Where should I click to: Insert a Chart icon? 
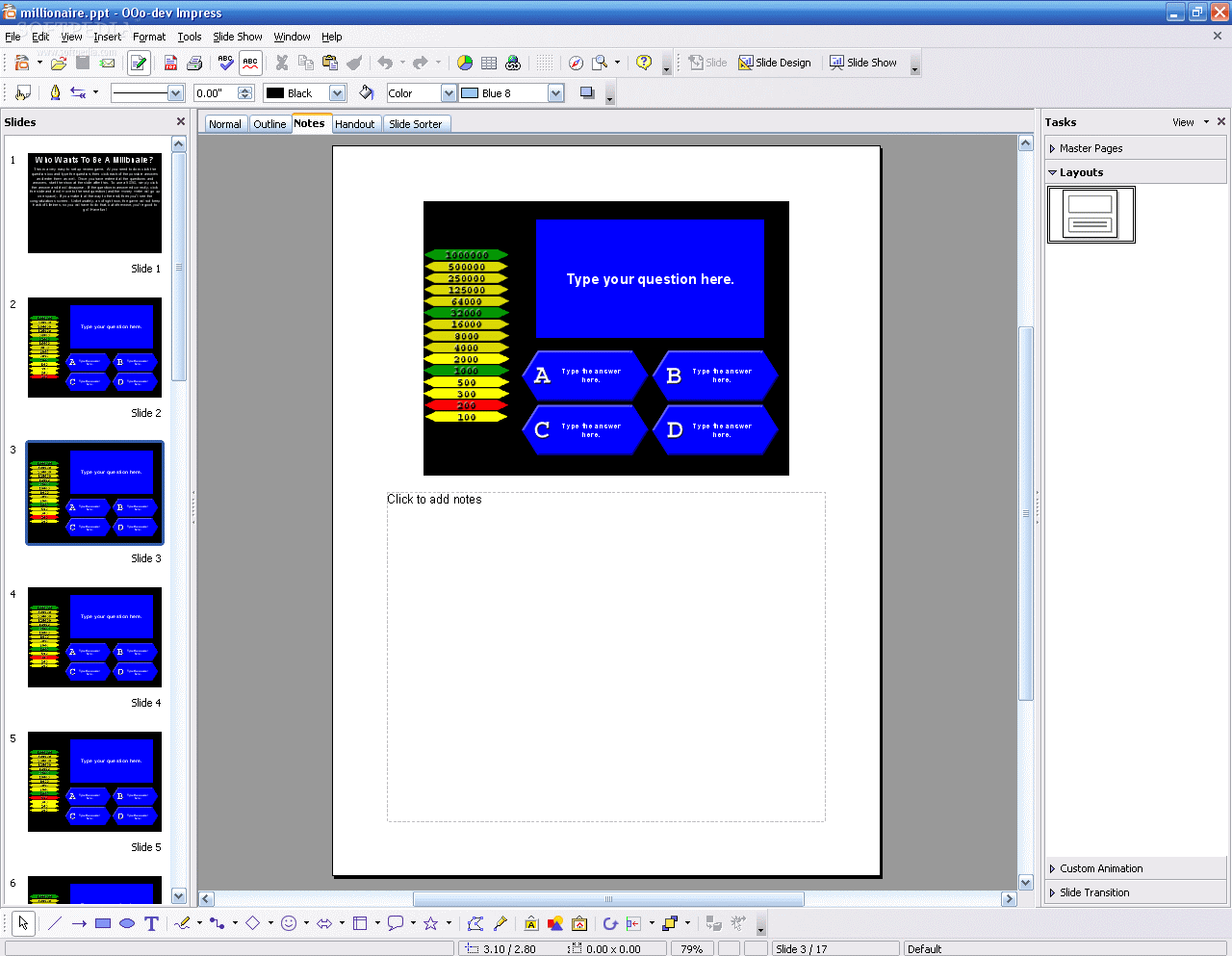[x=465, y=63]
